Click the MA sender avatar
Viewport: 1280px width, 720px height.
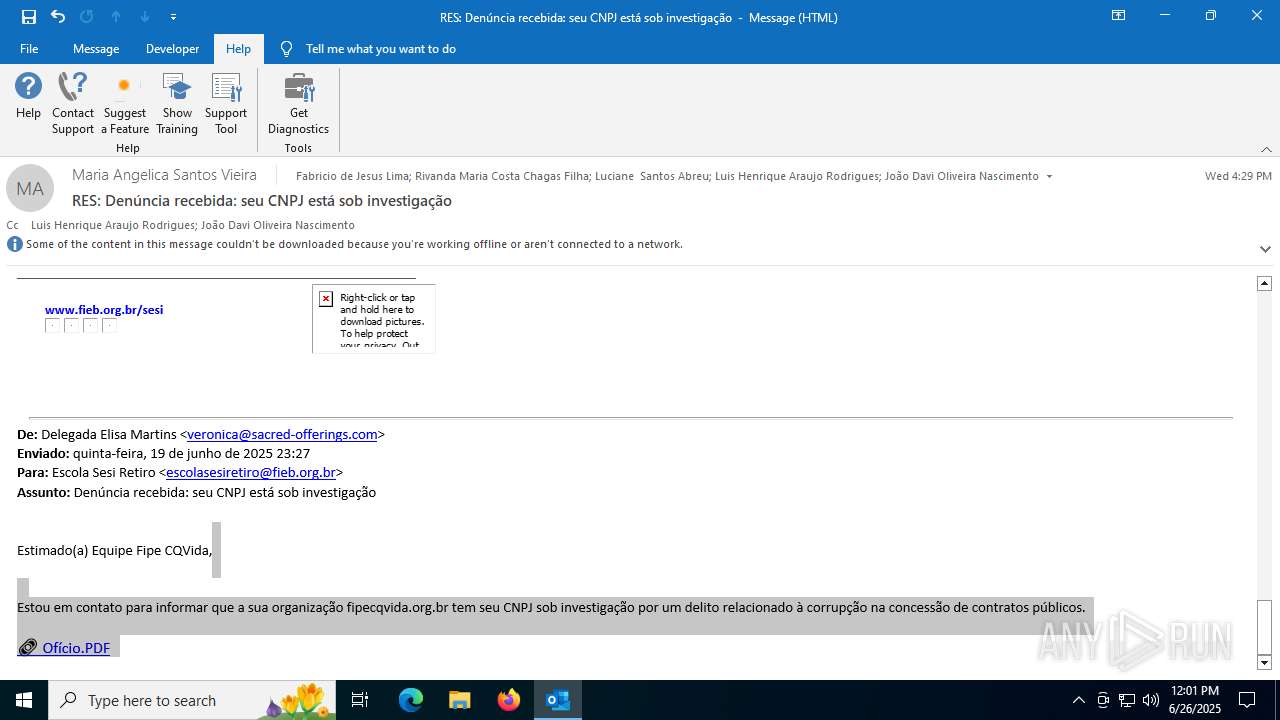30,188
